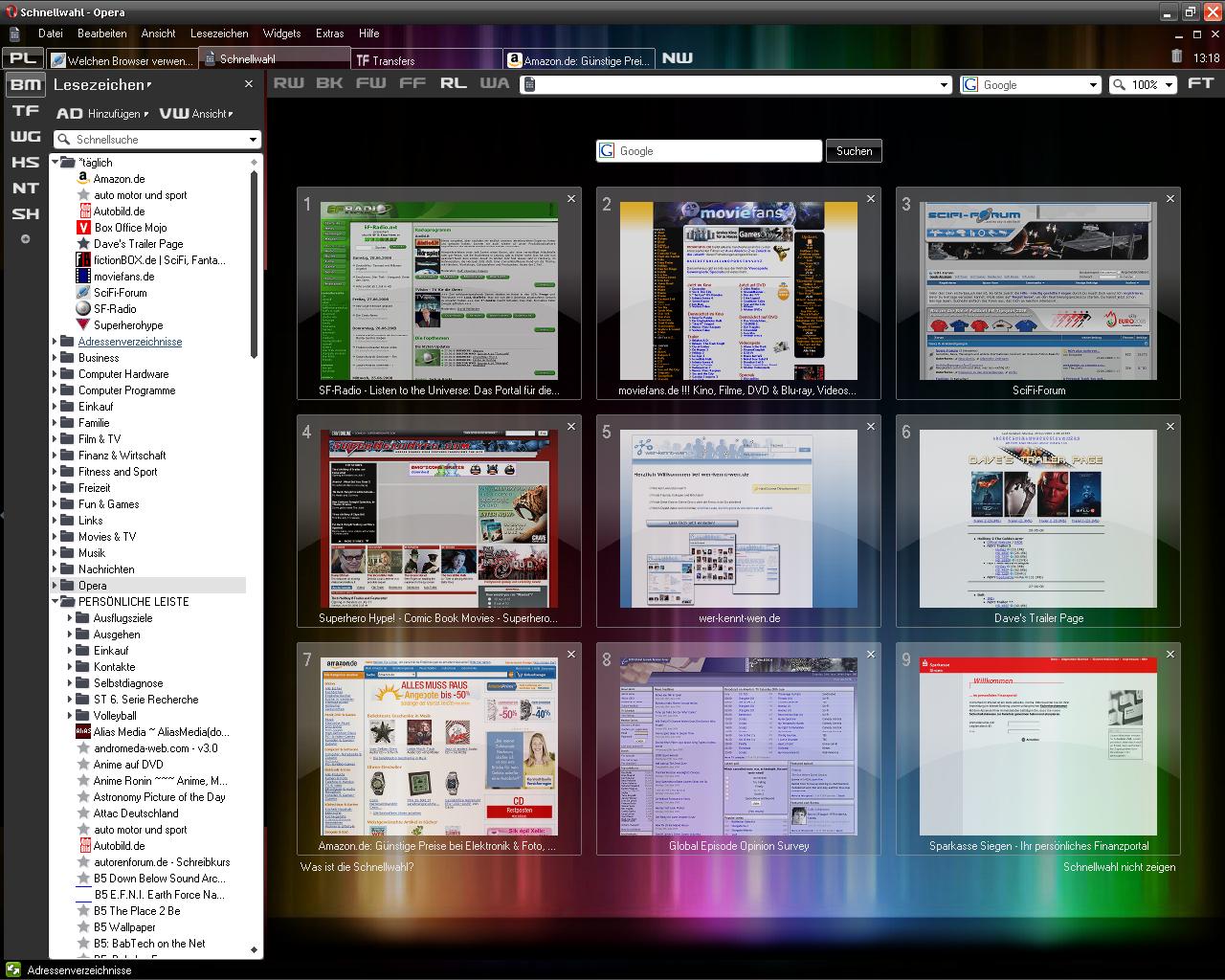
Task: Click the 'Schnellwahl nicht zeigen' link
Action: (1119, 867)
